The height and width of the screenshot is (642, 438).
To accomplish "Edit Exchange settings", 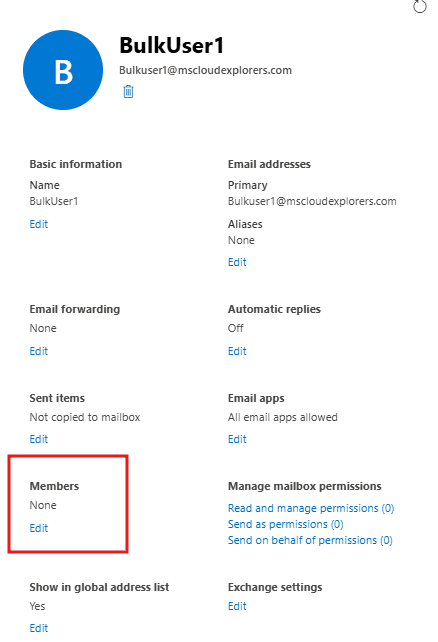I will [x=237, y=606].
